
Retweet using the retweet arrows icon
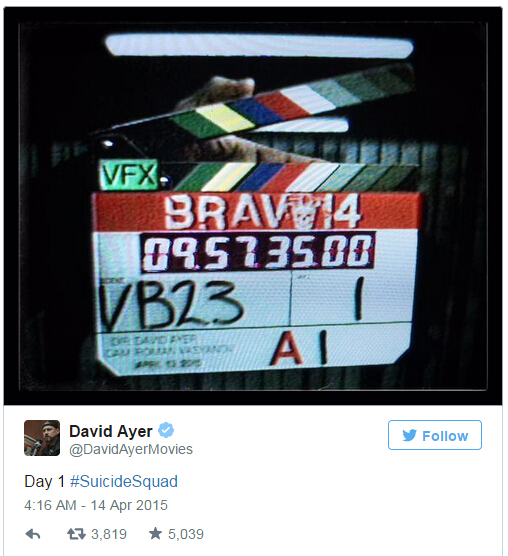76,534
